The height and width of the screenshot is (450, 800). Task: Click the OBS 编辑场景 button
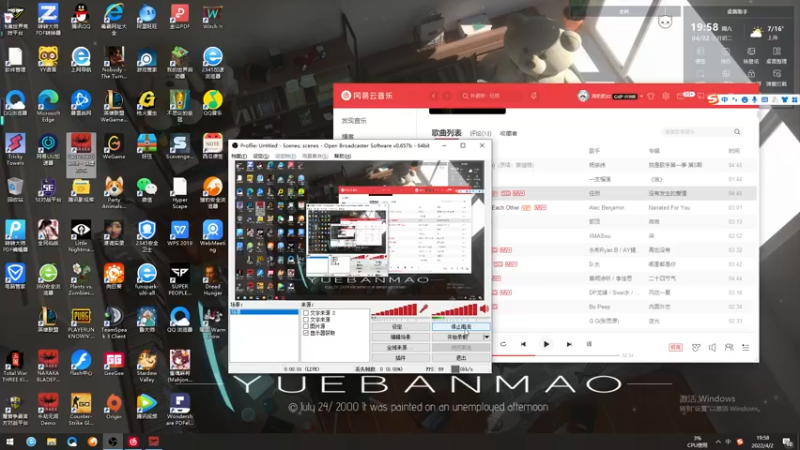401,337
